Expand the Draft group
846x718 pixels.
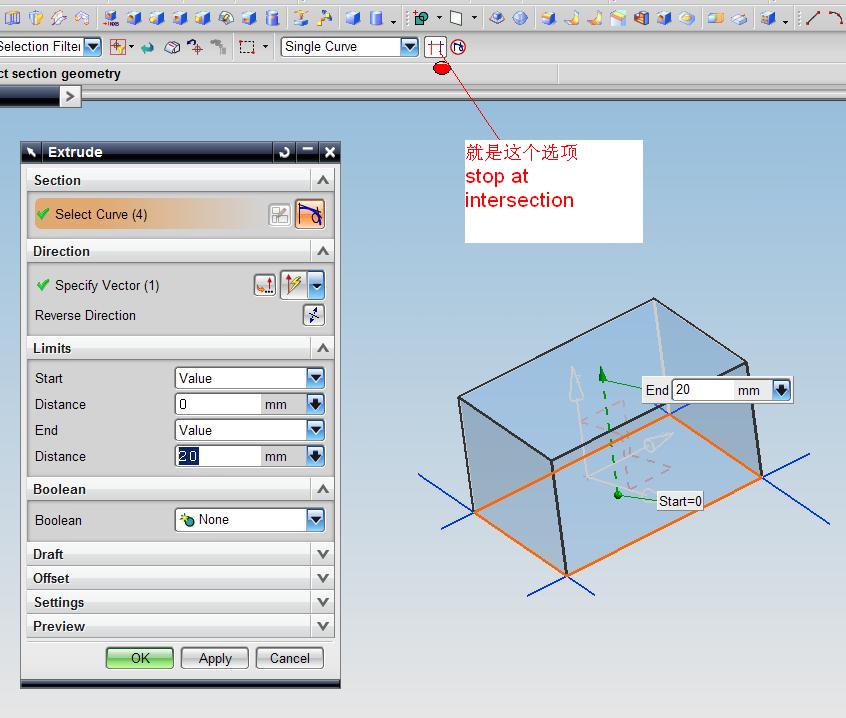pyautogui.click(x=323, y=554)
